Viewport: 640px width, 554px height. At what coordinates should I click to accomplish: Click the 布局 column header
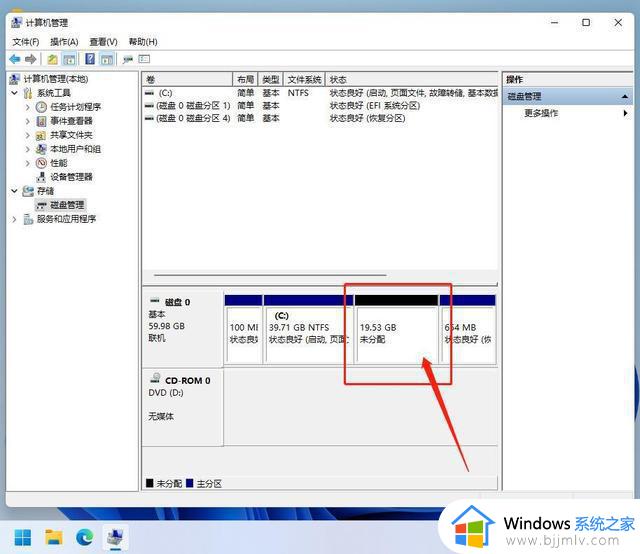coord(245,79)
